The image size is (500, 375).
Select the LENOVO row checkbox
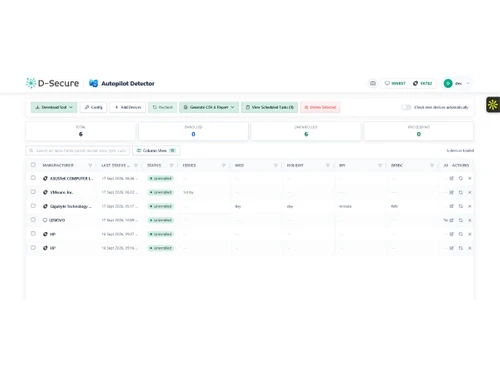tap(33, 220)
